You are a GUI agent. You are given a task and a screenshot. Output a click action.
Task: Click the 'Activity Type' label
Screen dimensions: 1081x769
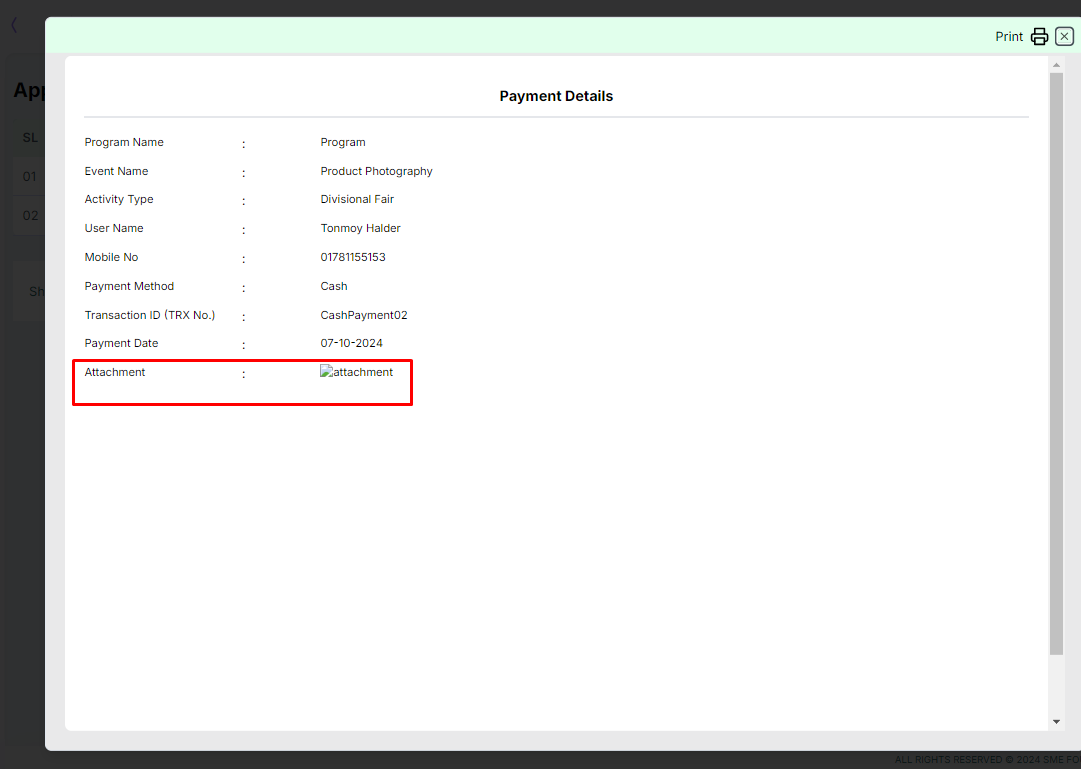coord(119,199)
